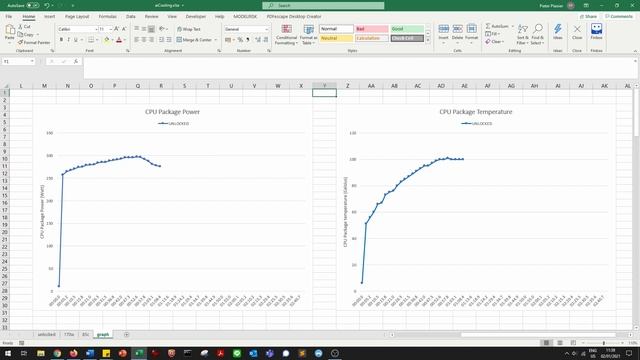Switch to the unlocked sheet tab
Image resolution: width=640 pixels, height=360 pixels.
(x=47, y=335)
